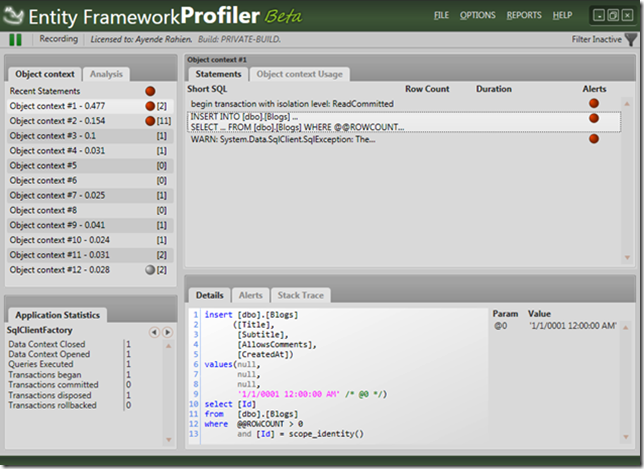Image resolution: width=644 pixels, height=469 pixels.
Task: Sort by the Duration column header
Action: pos(494,89)
